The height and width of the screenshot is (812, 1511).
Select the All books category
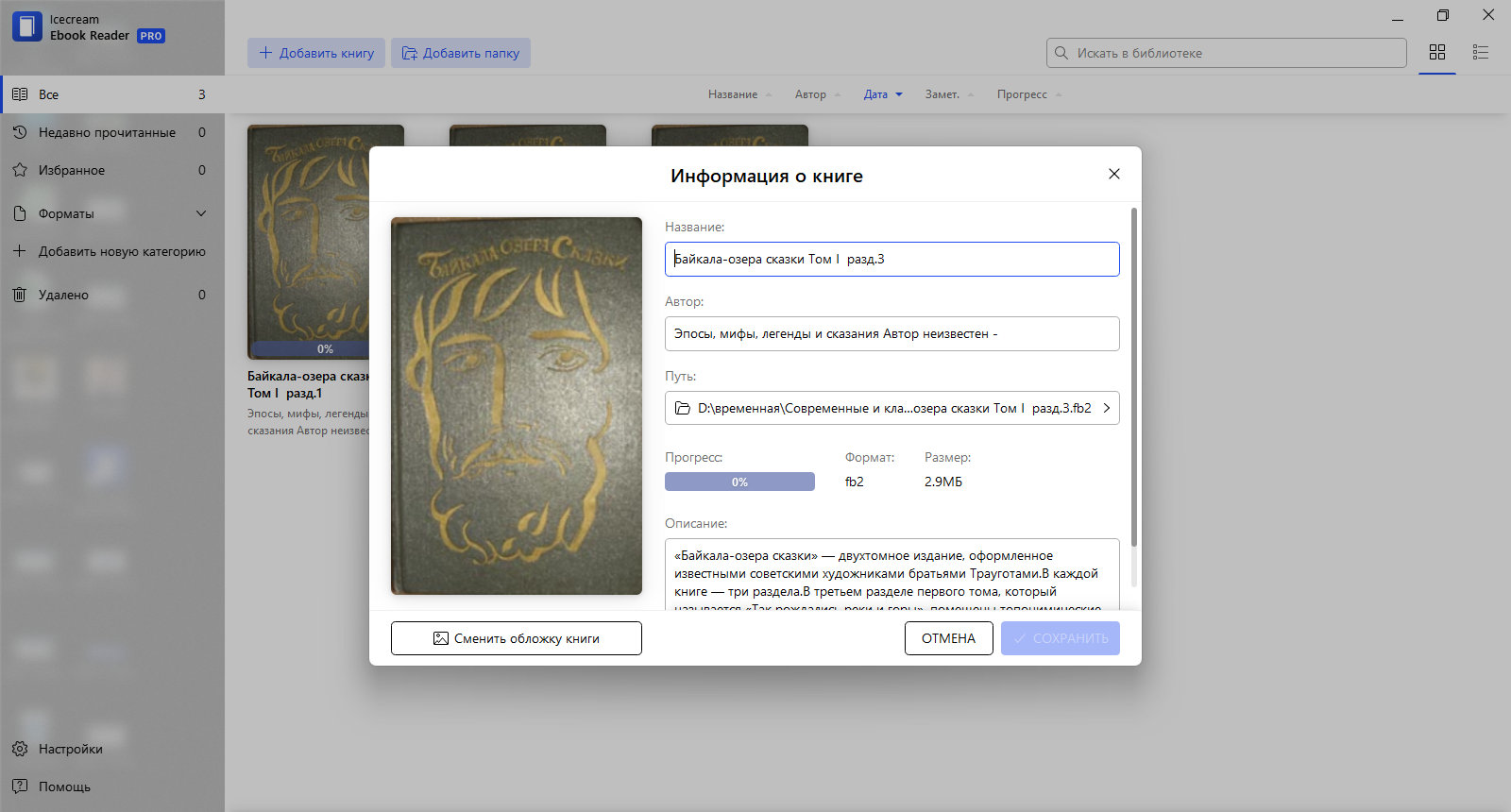pyautogui.click(x=112, y=94)
